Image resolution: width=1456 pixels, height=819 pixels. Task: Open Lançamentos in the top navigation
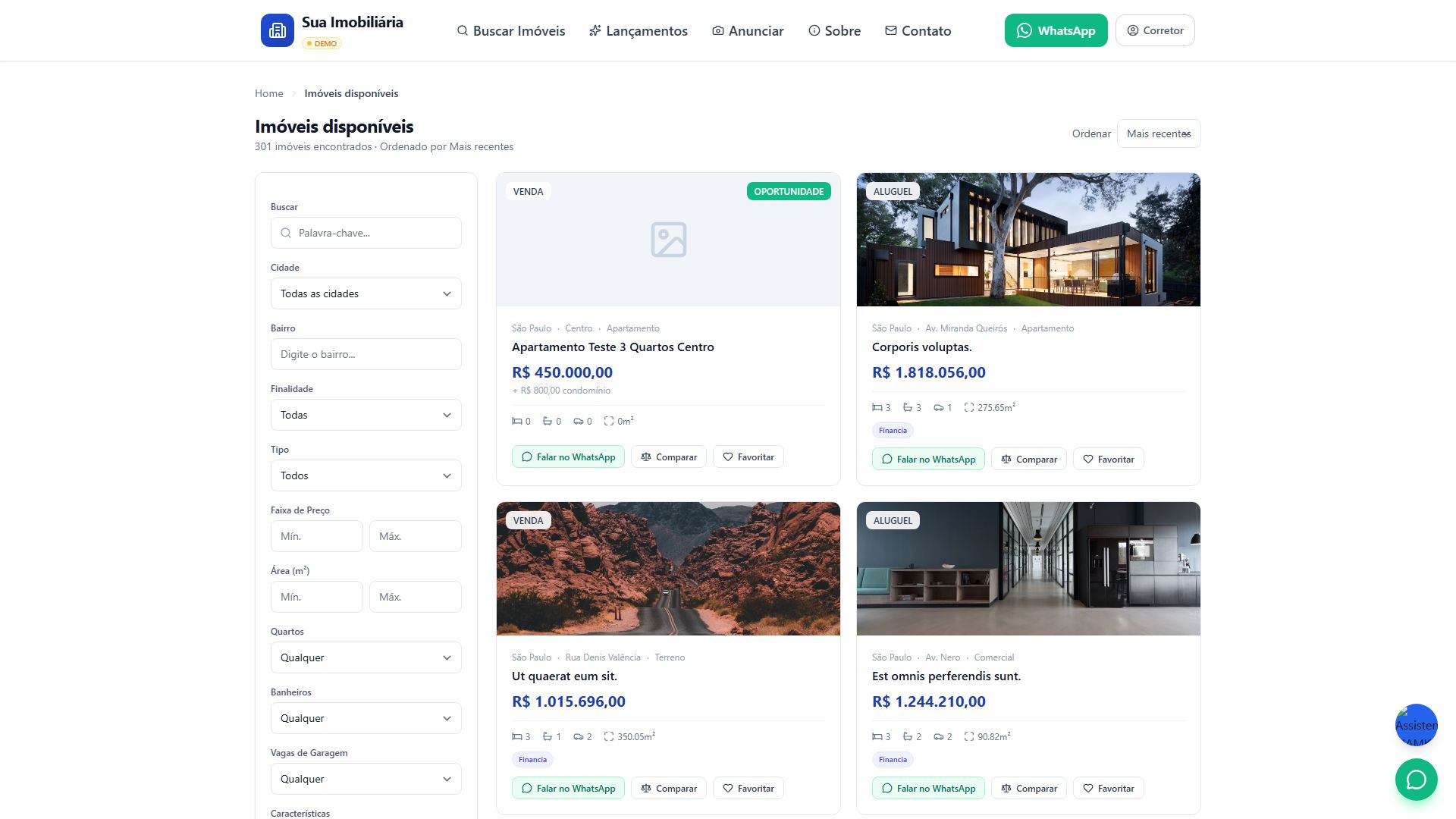tap(639, 30)
